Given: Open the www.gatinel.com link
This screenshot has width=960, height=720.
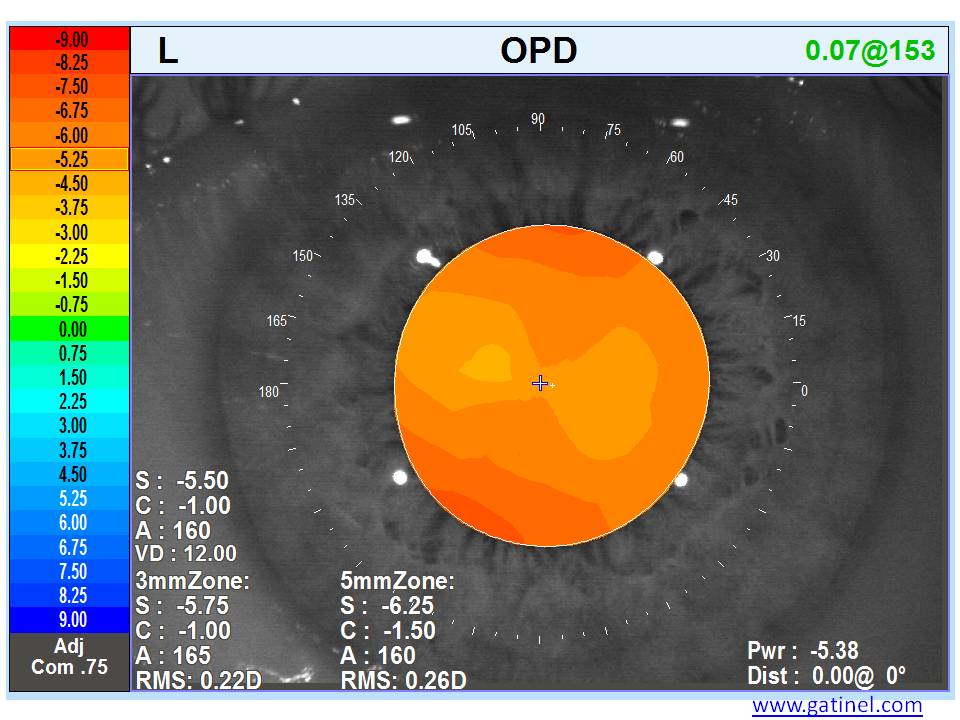Looking at the screenshot, I should [837, 705].
